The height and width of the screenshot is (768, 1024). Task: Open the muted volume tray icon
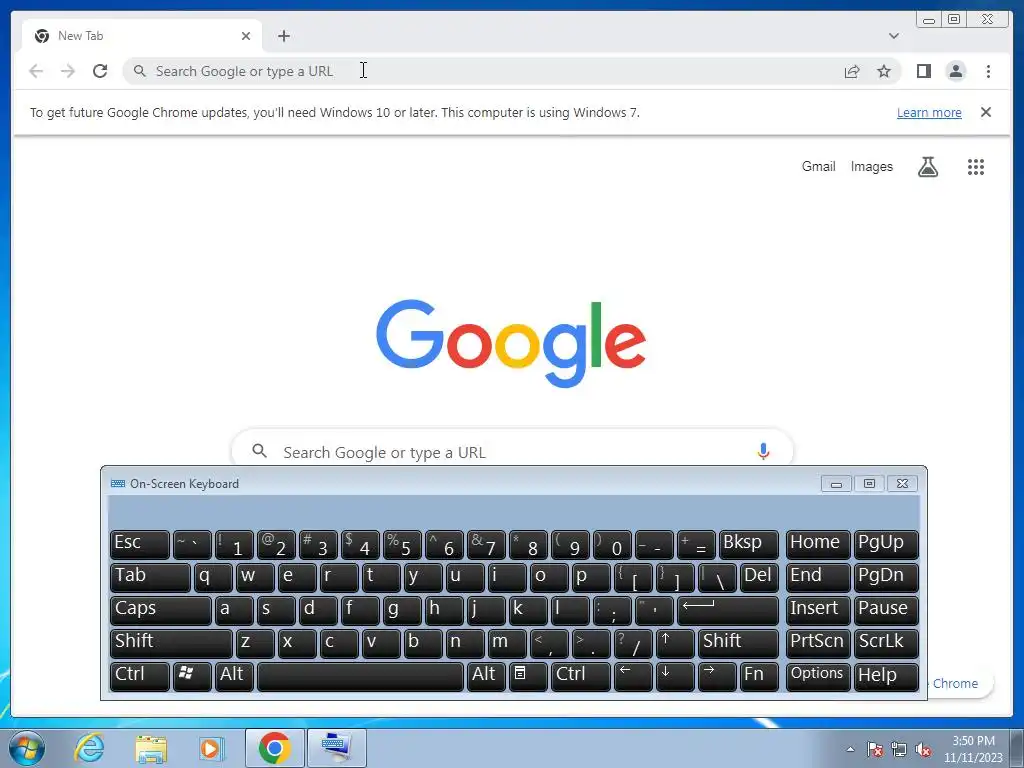coord(923,750)
